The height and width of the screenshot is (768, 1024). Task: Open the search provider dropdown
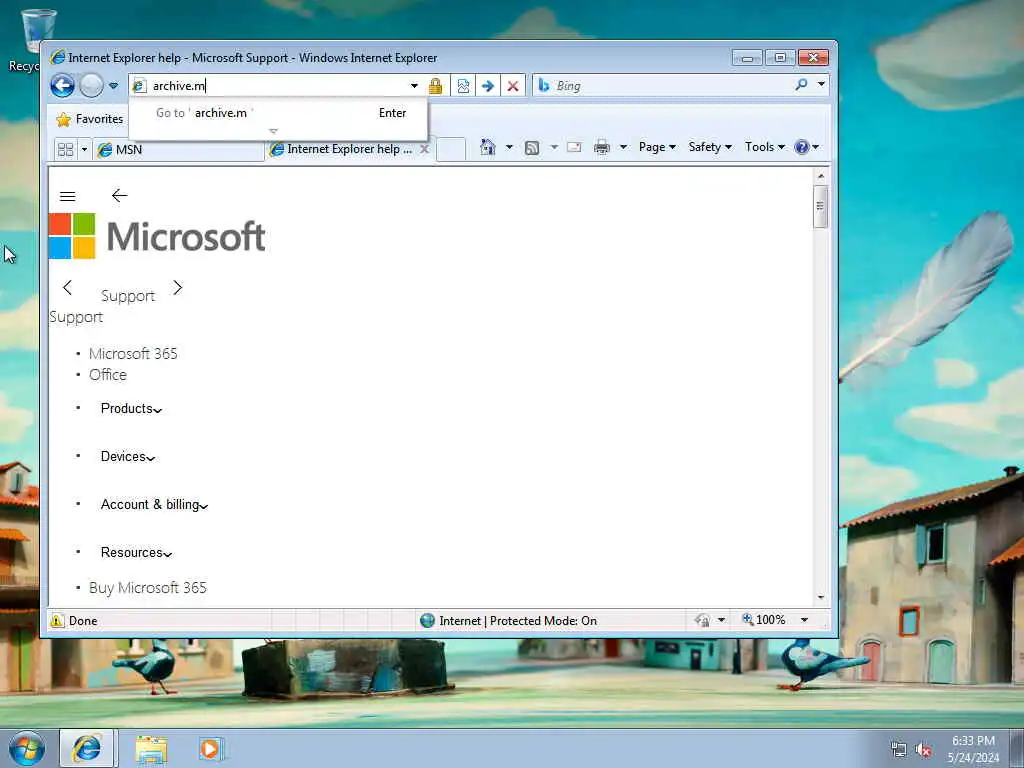point(822,84)
